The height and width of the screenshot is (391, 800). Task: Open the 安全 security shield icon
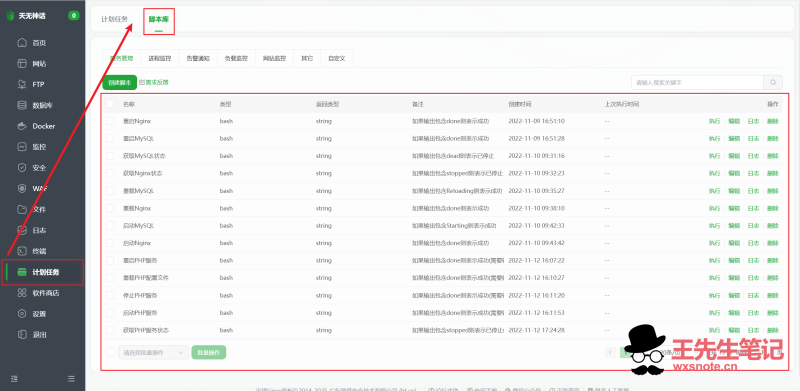coord(22,167)
